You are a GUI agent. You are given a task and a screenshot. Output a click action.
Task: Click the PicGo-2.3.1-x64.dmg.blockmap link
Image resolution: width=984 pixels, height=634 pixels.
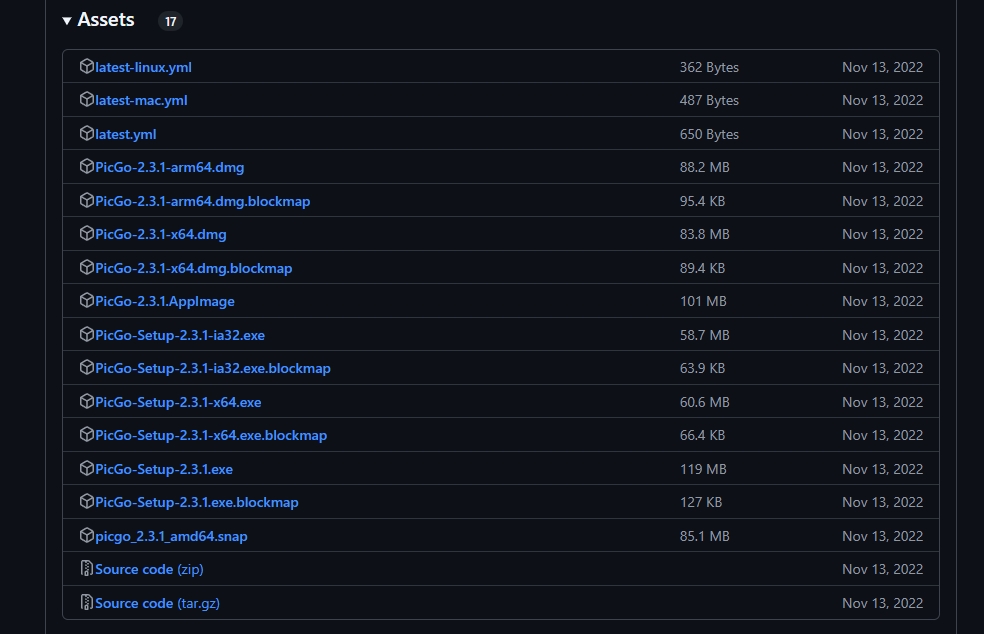click(x=194, y=268)
